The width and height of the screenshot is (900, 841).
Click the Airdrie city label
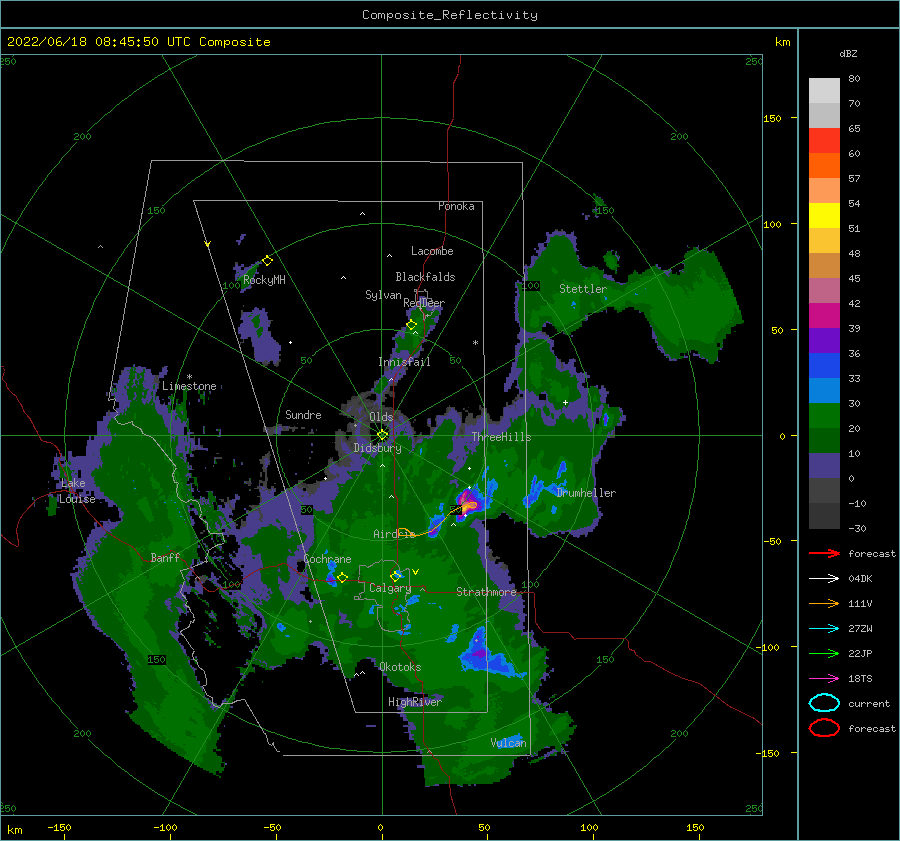pyautogui.click(x=394, y=534)
